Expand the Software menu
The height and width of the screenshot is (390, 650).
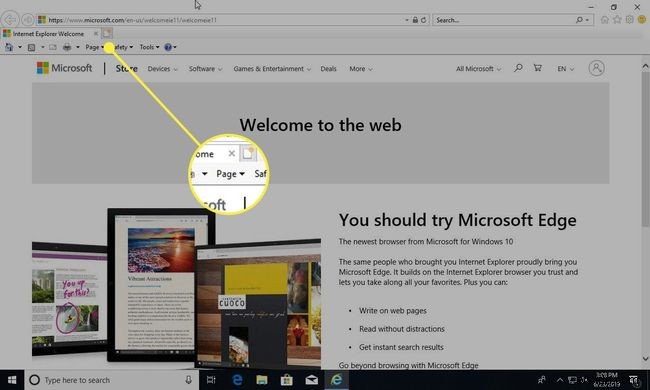(x=206, y=69)
